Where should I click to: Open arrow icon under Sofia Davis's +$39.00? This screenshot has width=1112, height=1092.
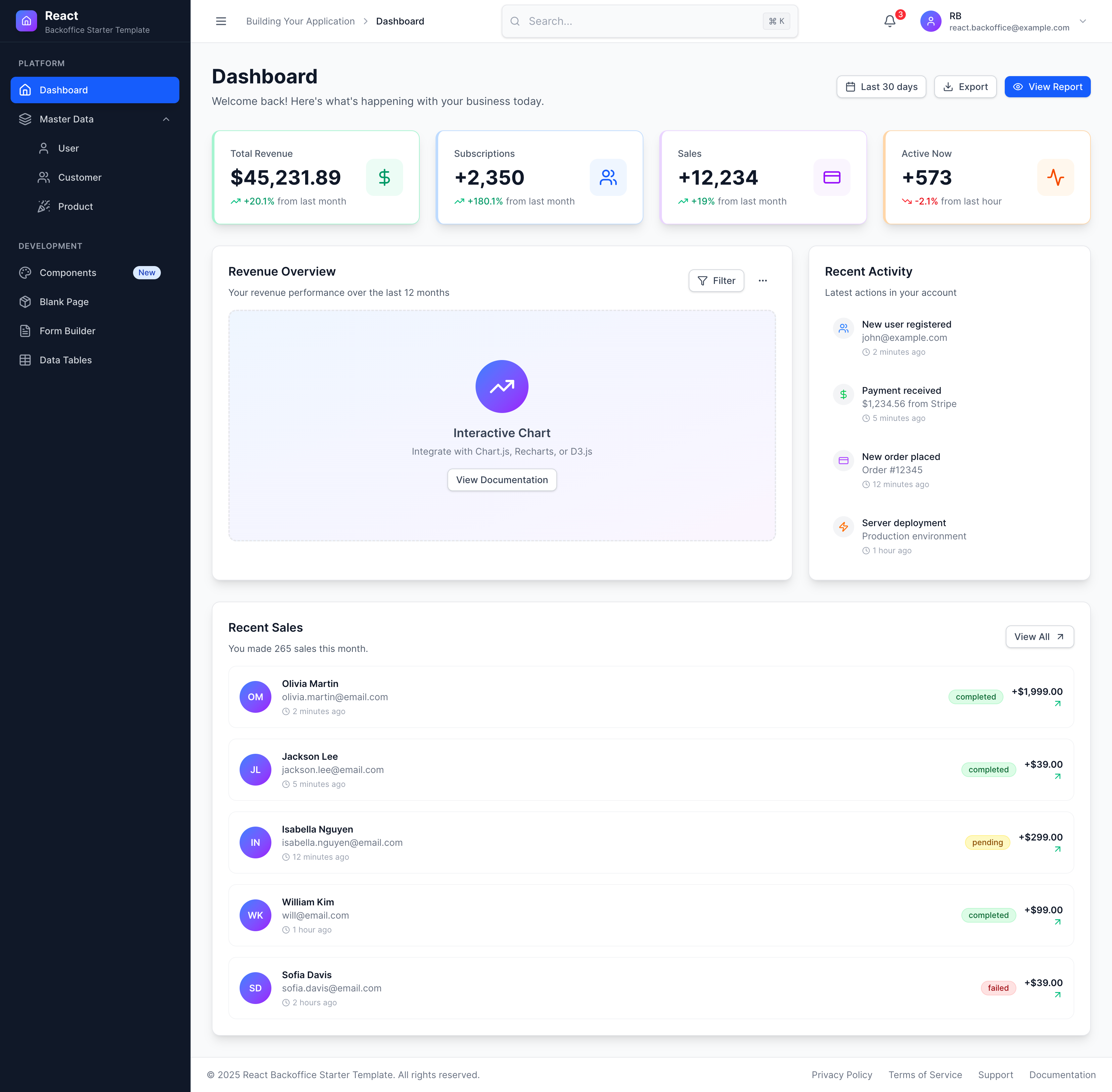click(1057, 995)
